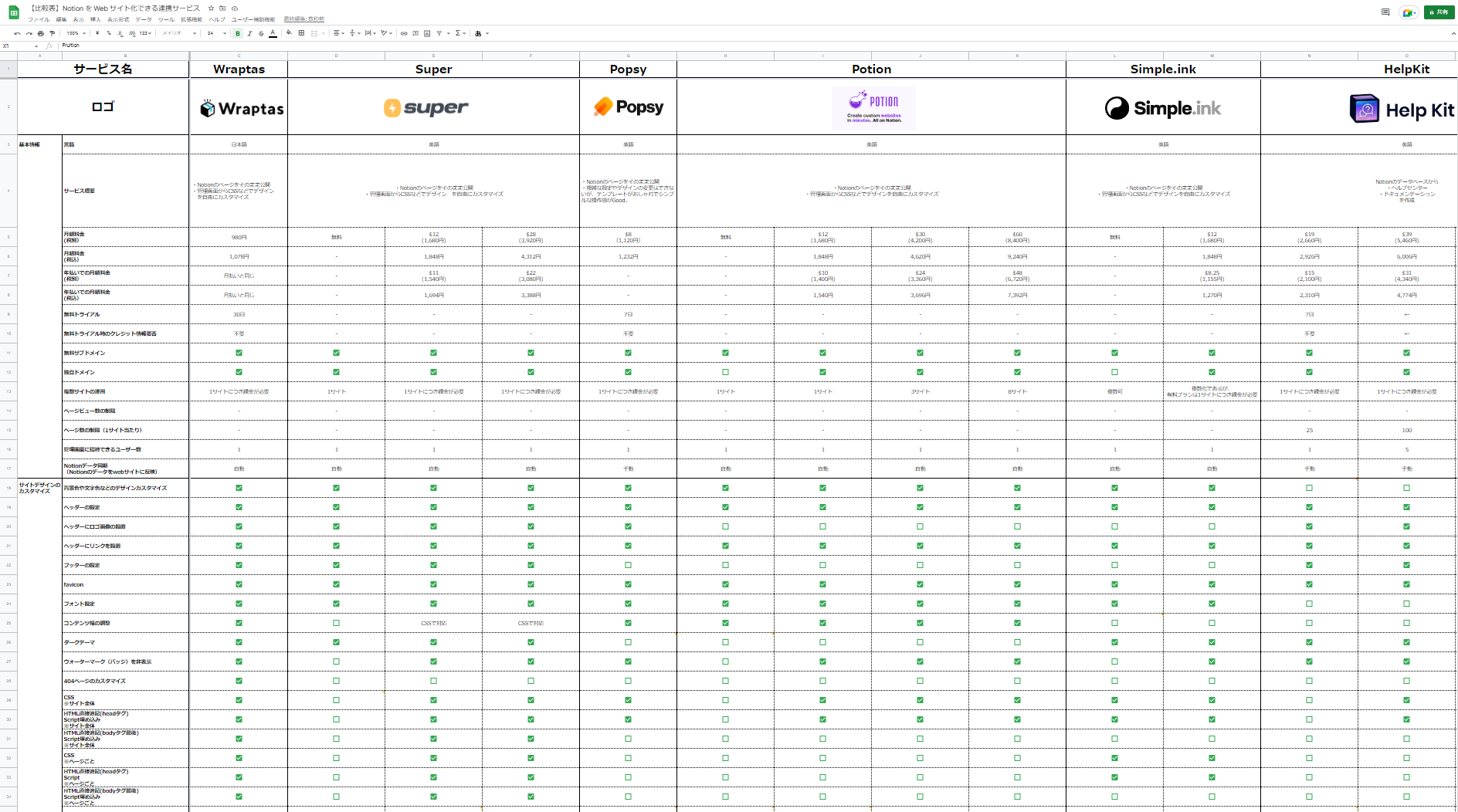Image resolution: width=1458 pixels, height=812 pixels.
Task: Insert a link
Action: [x=404, y=33]
